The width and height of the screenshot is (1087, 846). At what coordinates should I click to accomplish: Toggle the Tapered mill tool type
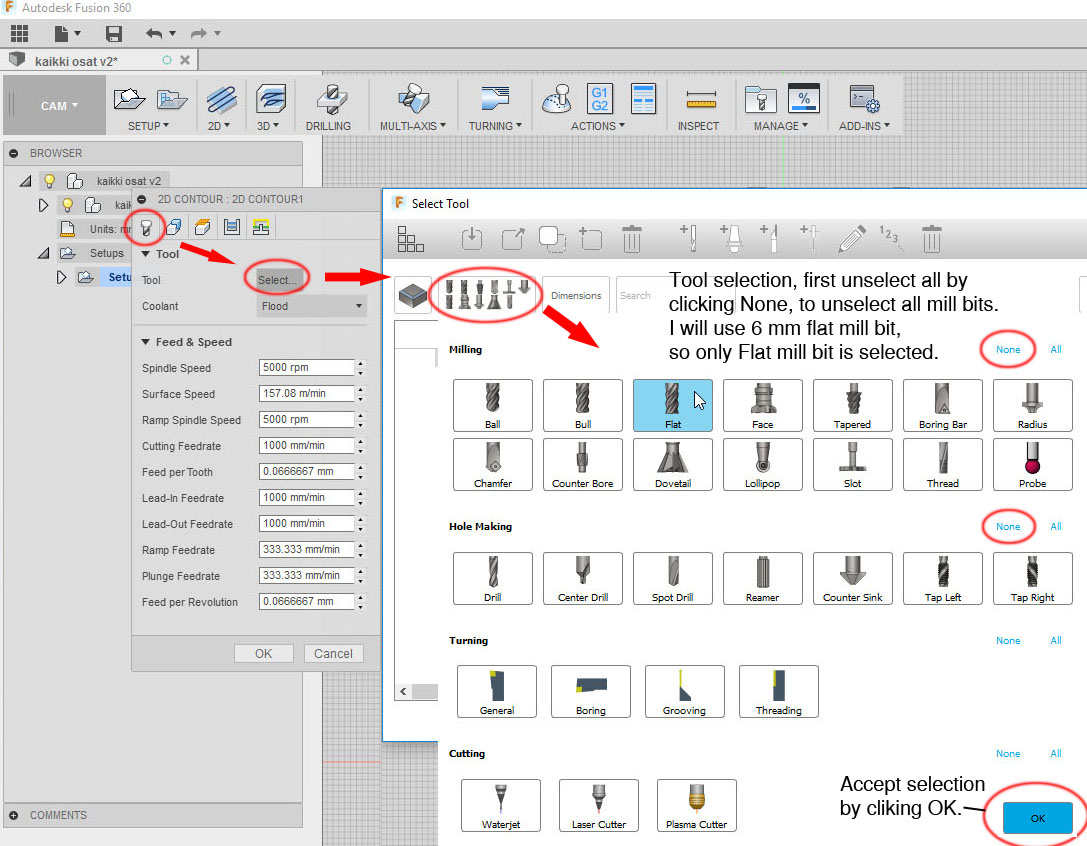coord(852,406)
